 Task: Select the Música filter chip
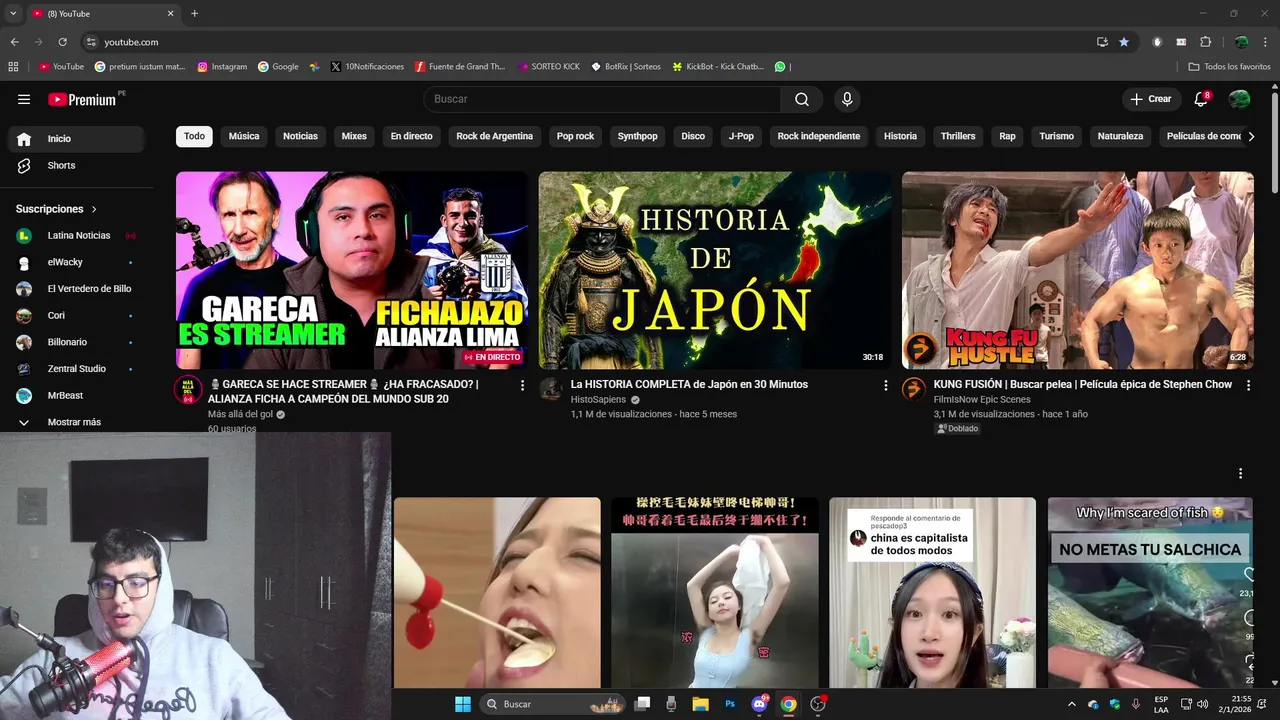click(x=244, y=136)
